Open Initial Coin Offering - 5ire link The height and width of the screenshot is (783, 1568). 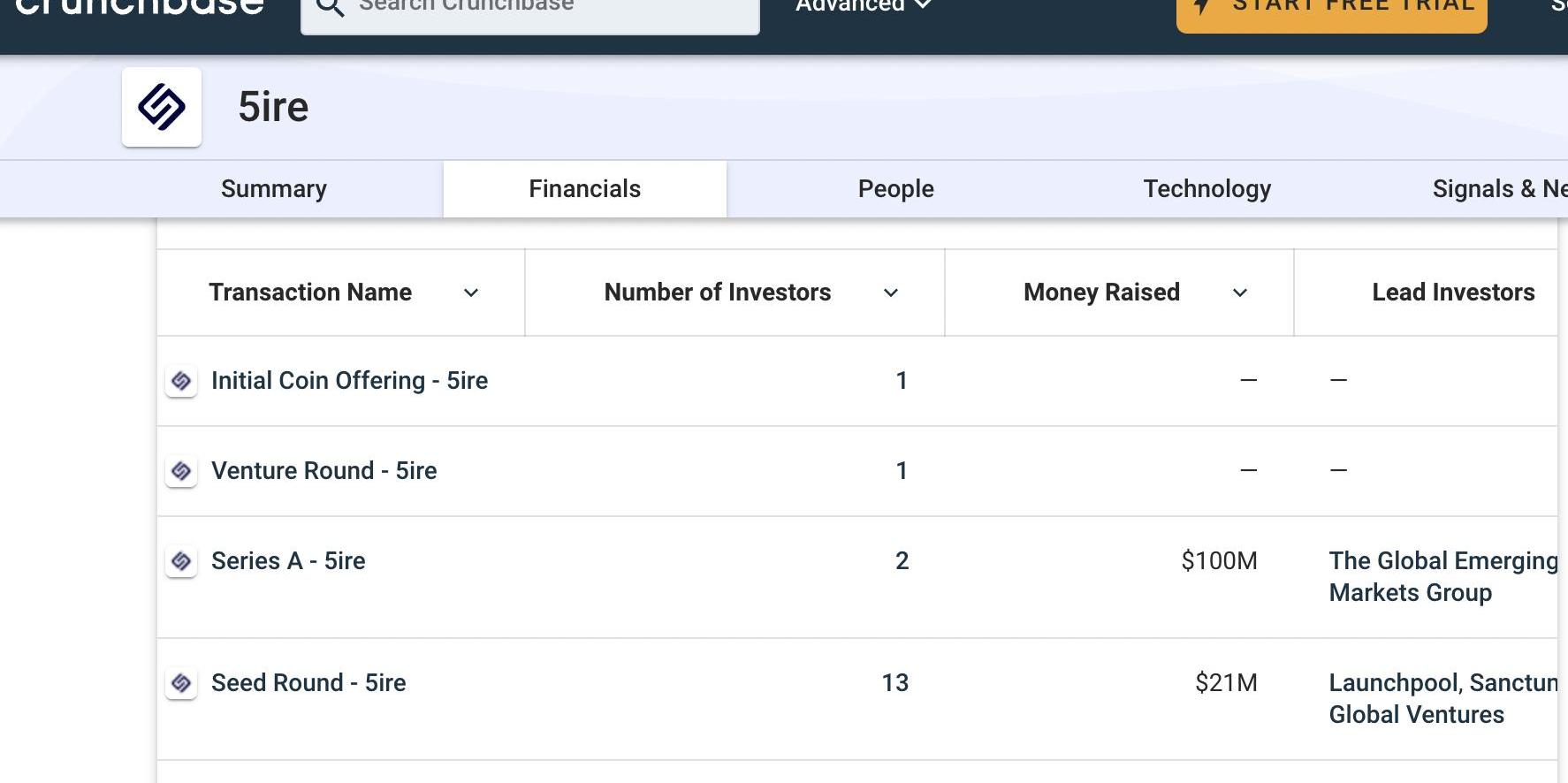350,380
